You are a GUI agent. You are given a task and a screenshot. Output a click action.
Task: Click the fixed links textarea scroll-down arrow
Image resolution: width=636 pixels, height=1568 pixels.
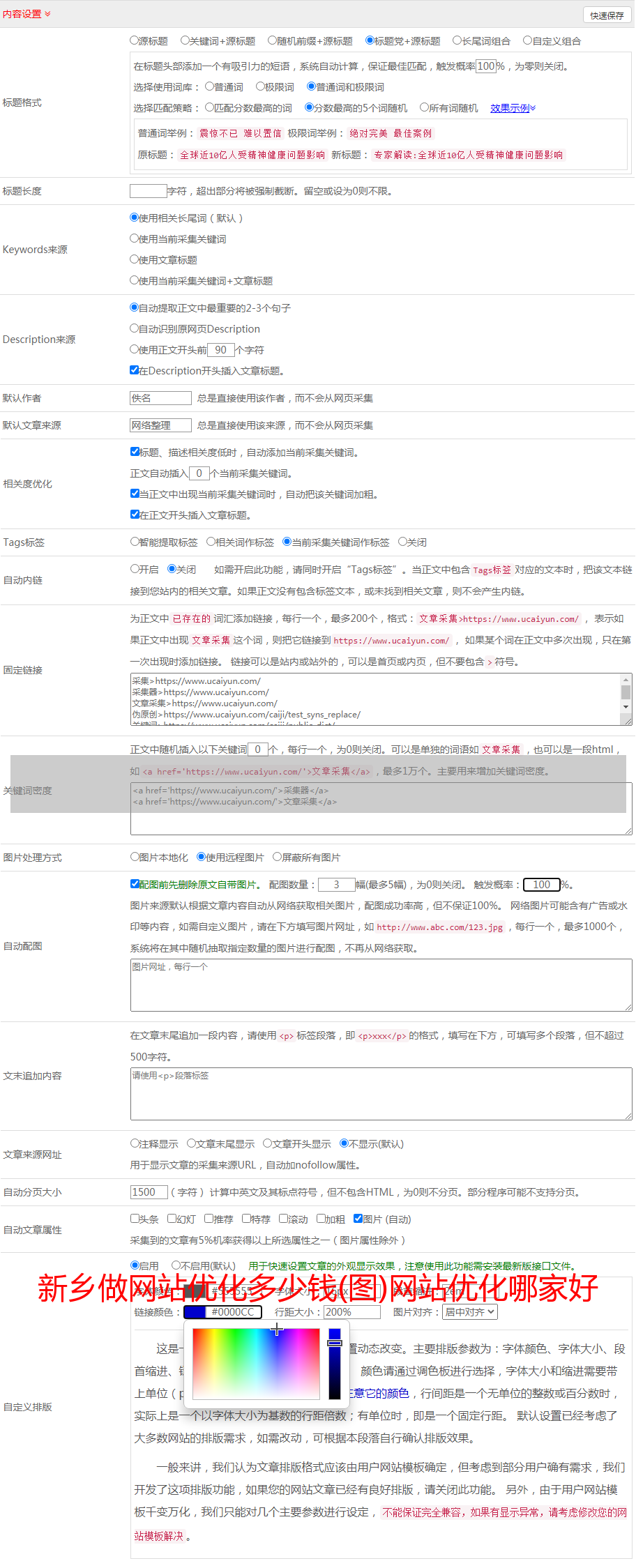coord(626,707)
